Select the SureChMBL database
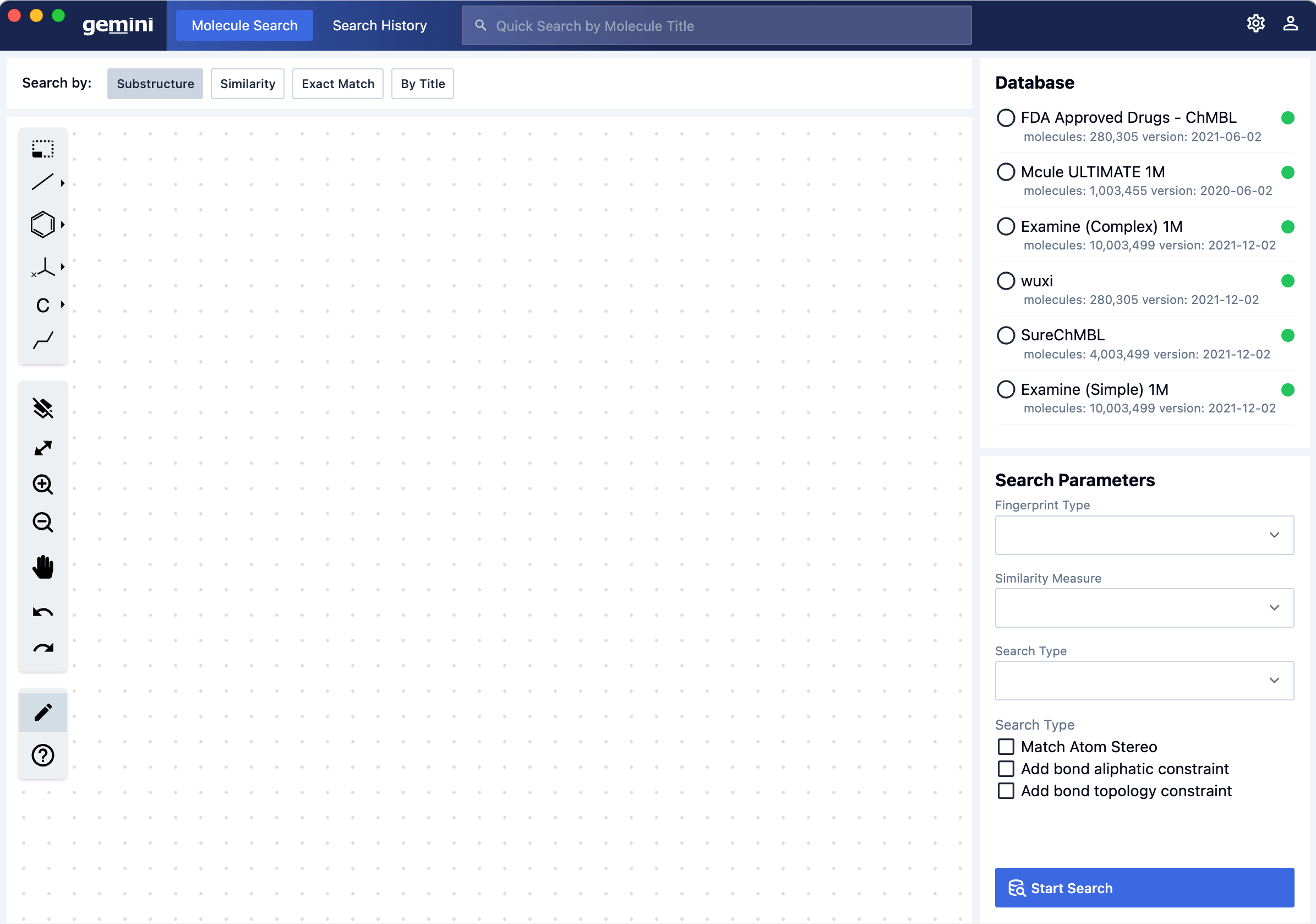Screen dimensions: 1316x924 coord(1006,335)
